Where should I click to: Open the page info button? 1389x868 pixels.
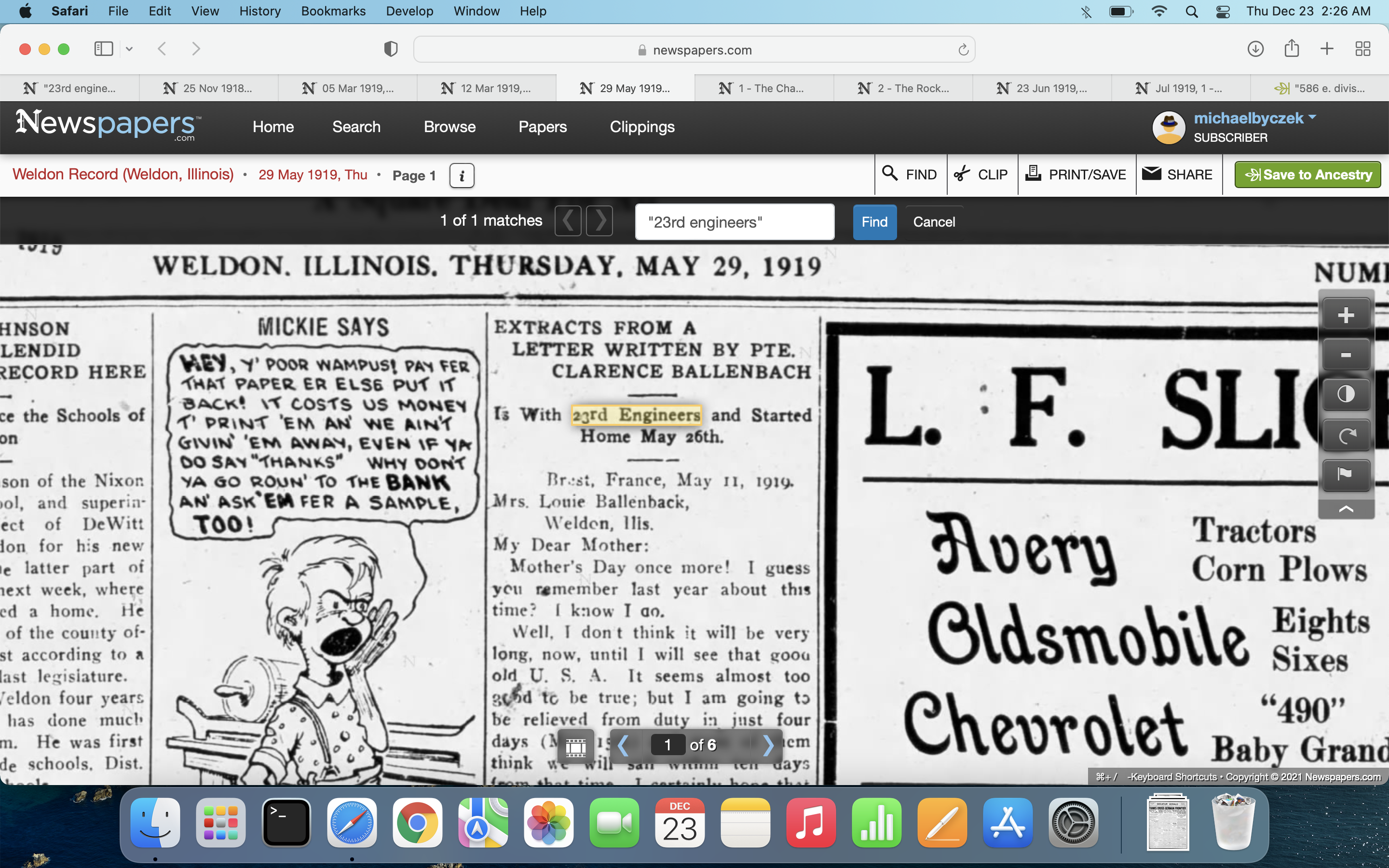[x=462, y=176]
